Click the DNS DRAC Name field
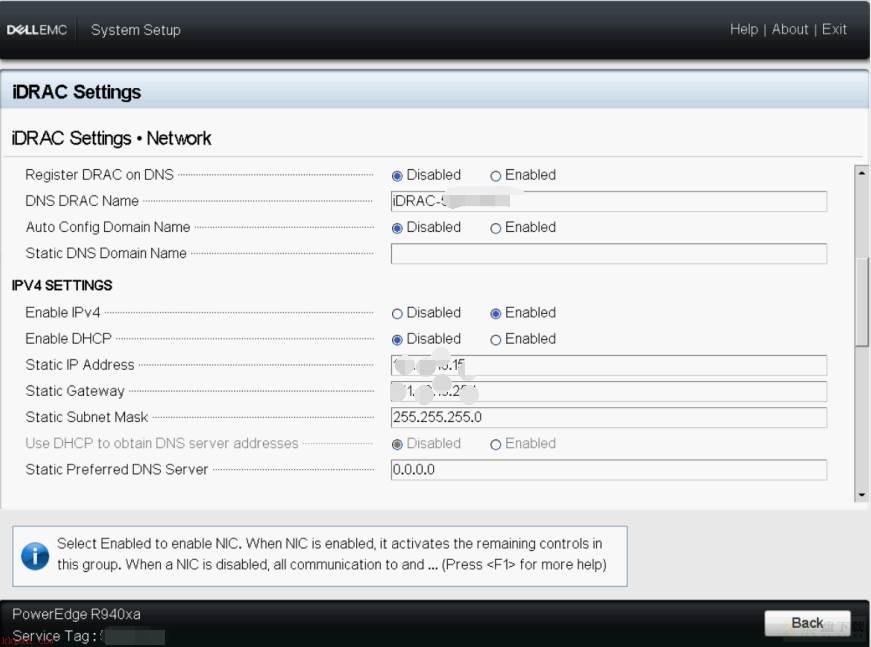871x647 pixels. pos(609,201)
